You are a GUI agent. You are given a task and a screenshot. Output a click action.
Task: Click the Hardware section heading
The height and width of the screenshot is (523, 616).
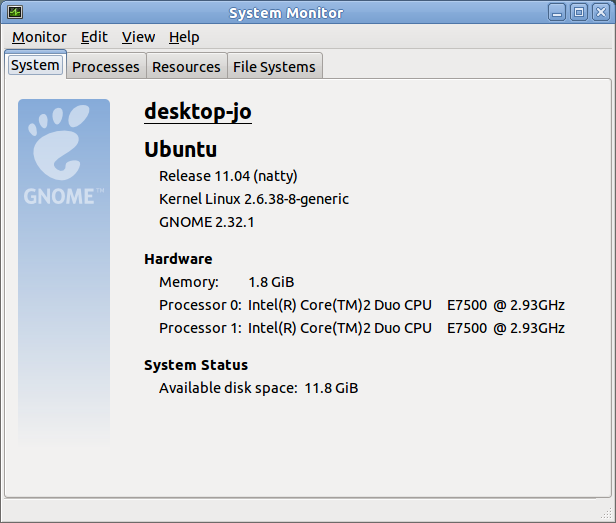click(x=178, y=259)
